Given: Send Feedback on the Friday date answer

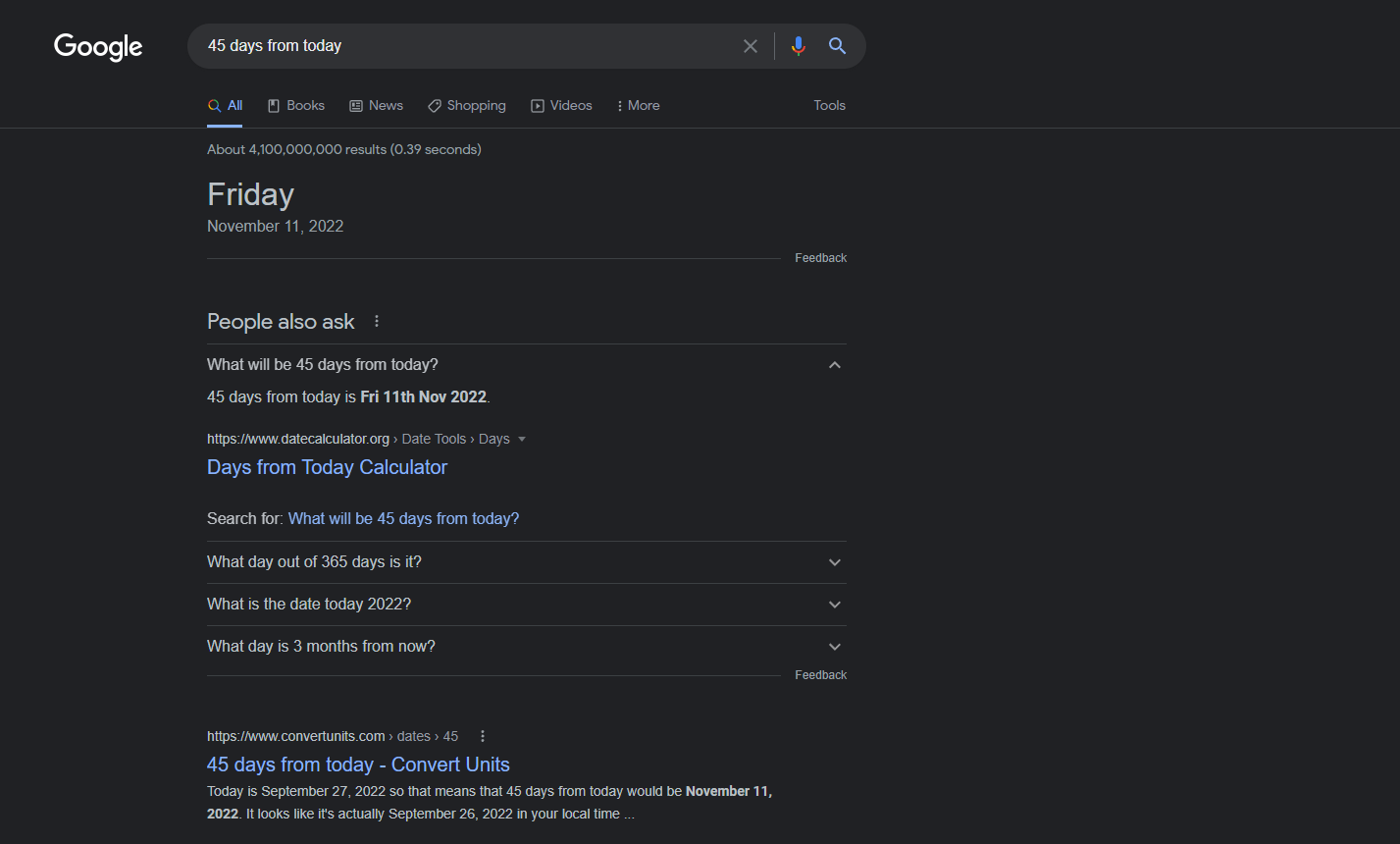Looking at the screenshot, I should coord(820,258).
